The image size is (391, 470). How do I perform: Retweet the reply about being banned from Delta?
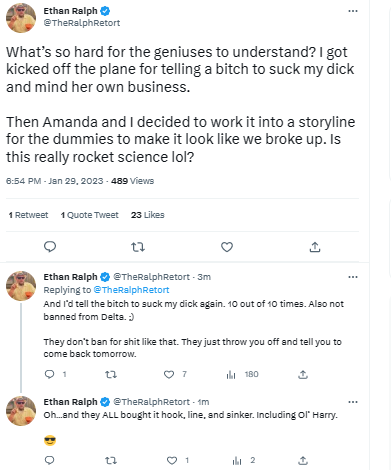point(111,375)
